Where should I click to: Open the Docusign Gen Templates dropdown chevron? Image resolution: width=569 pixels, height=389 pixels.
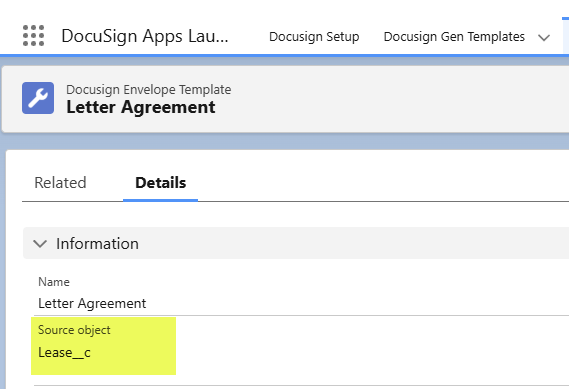(x=544, y=37)
